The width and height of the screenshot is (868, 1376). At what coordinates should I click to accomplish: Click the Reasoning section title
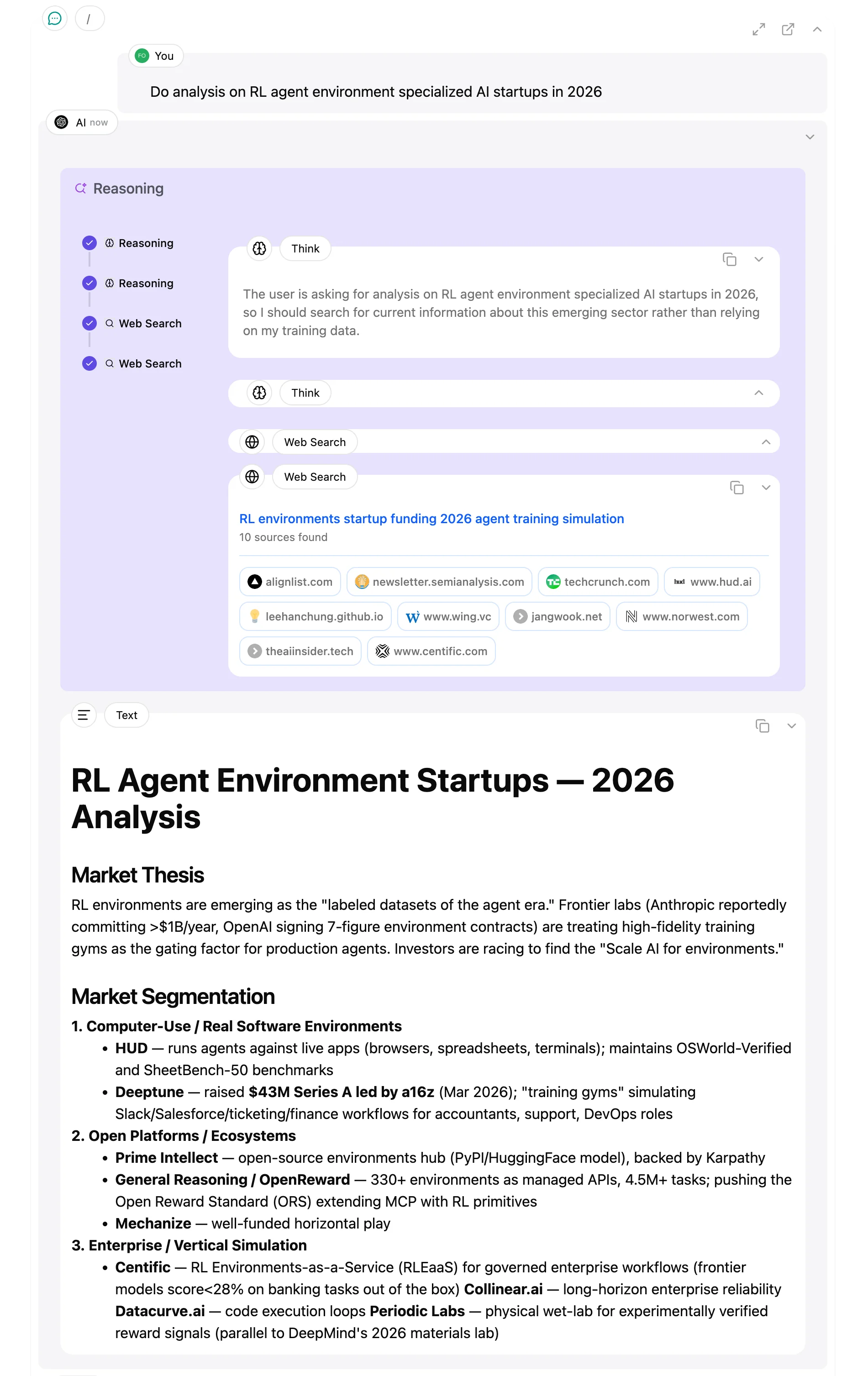[x=128, y=189]
